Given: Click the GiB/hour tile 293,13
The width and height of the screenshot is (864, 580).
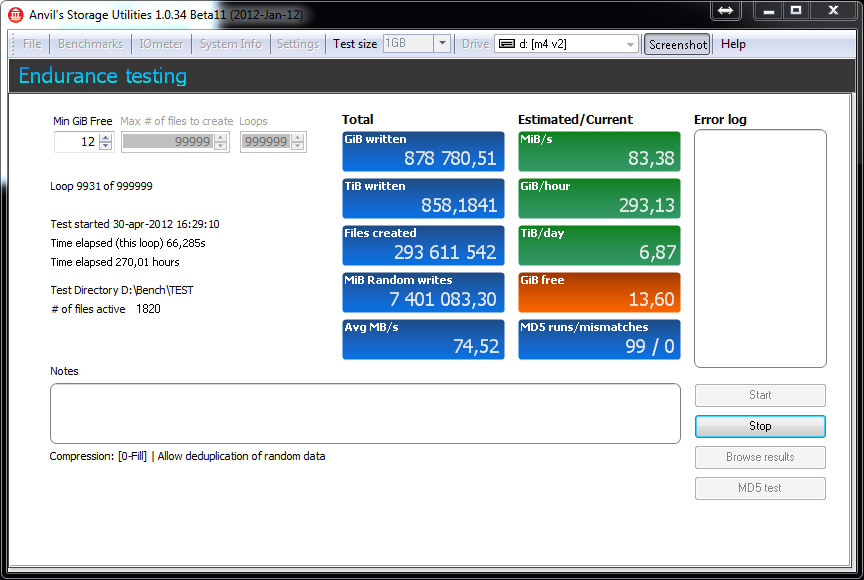Looking at the screenshot, I should (600, 198).
